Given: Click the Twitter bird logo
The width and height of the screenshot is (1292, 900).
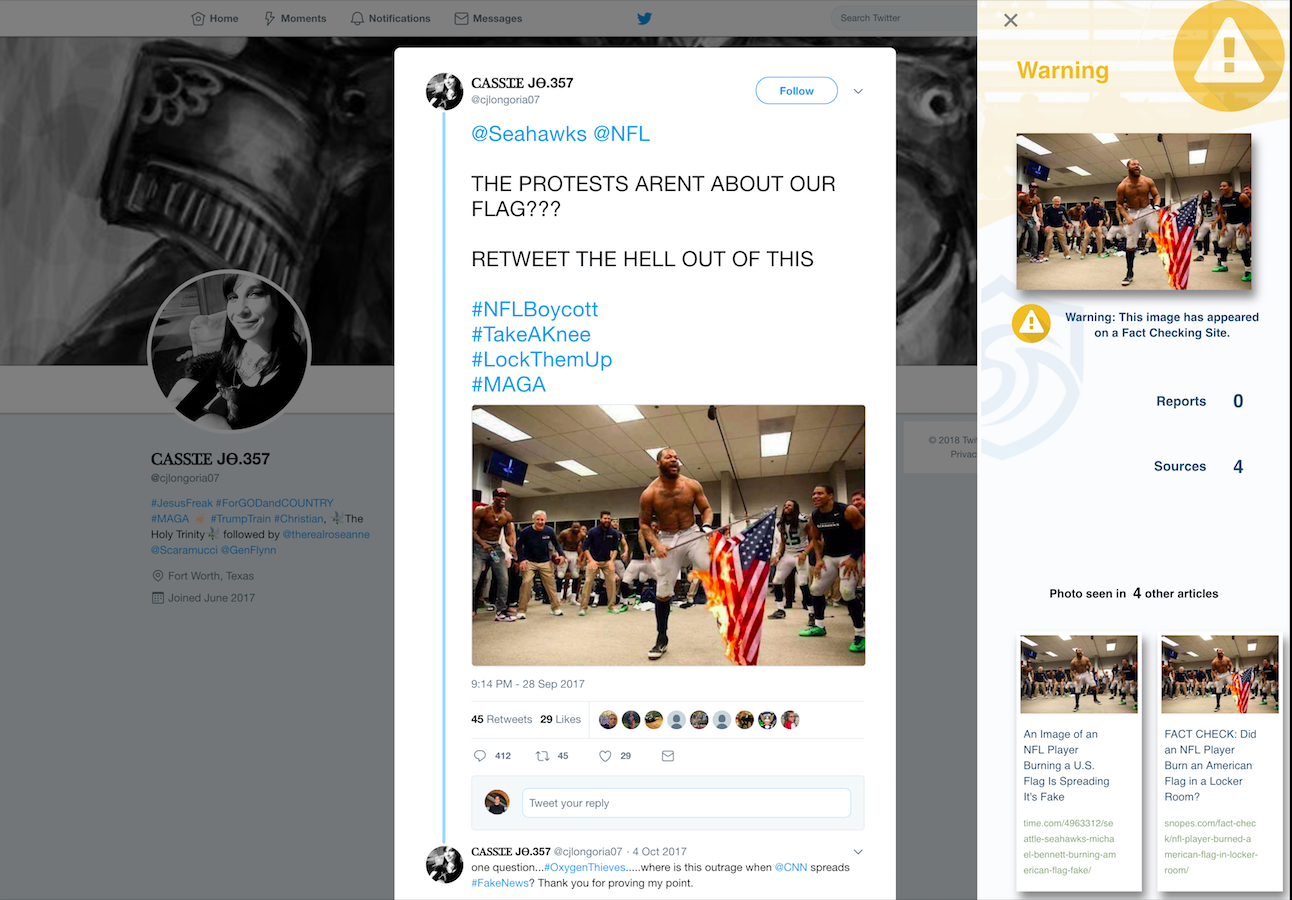Looking at the screenshot, I should (x=644, y=18).
